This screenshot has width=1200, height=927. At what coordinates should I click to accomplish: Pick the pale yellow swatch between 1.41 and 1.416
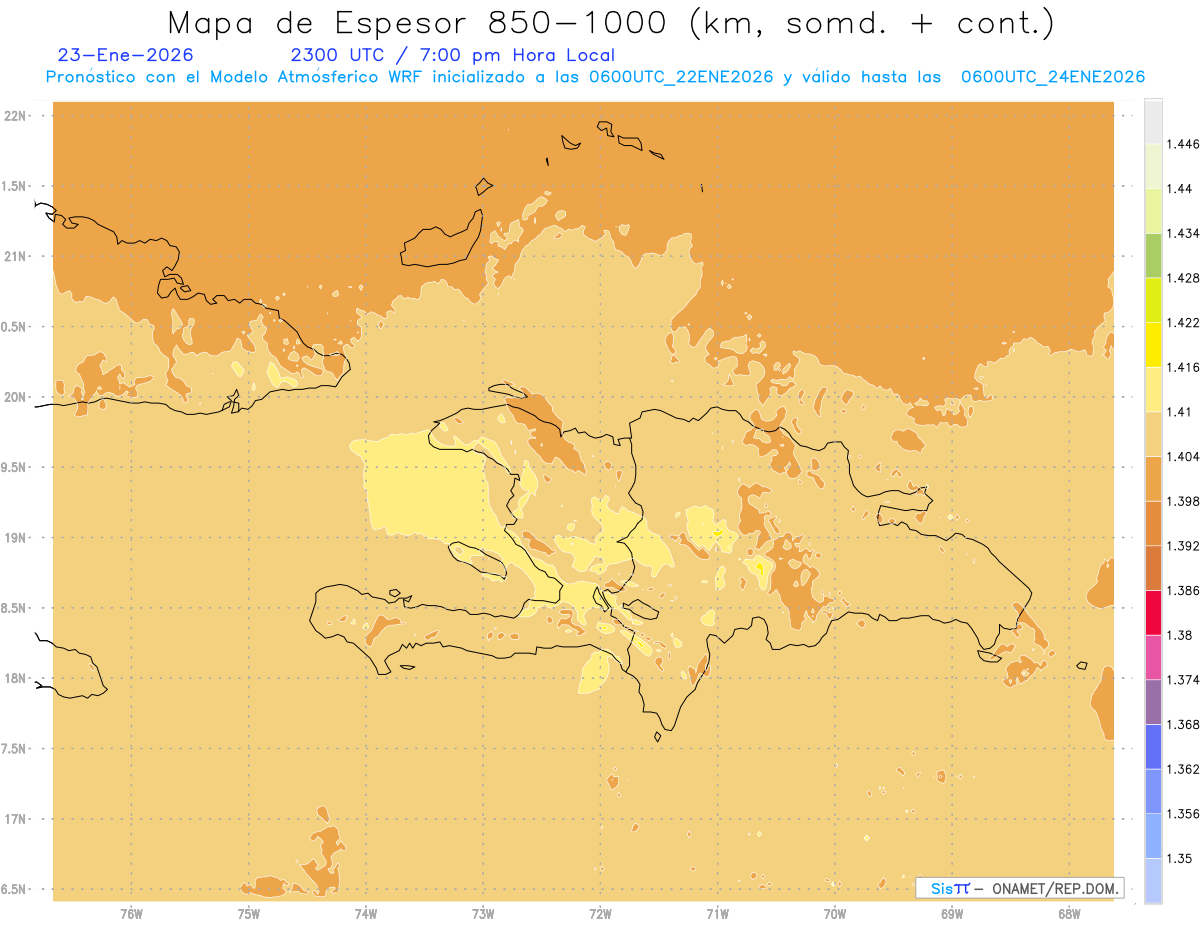pos(1153,389)
